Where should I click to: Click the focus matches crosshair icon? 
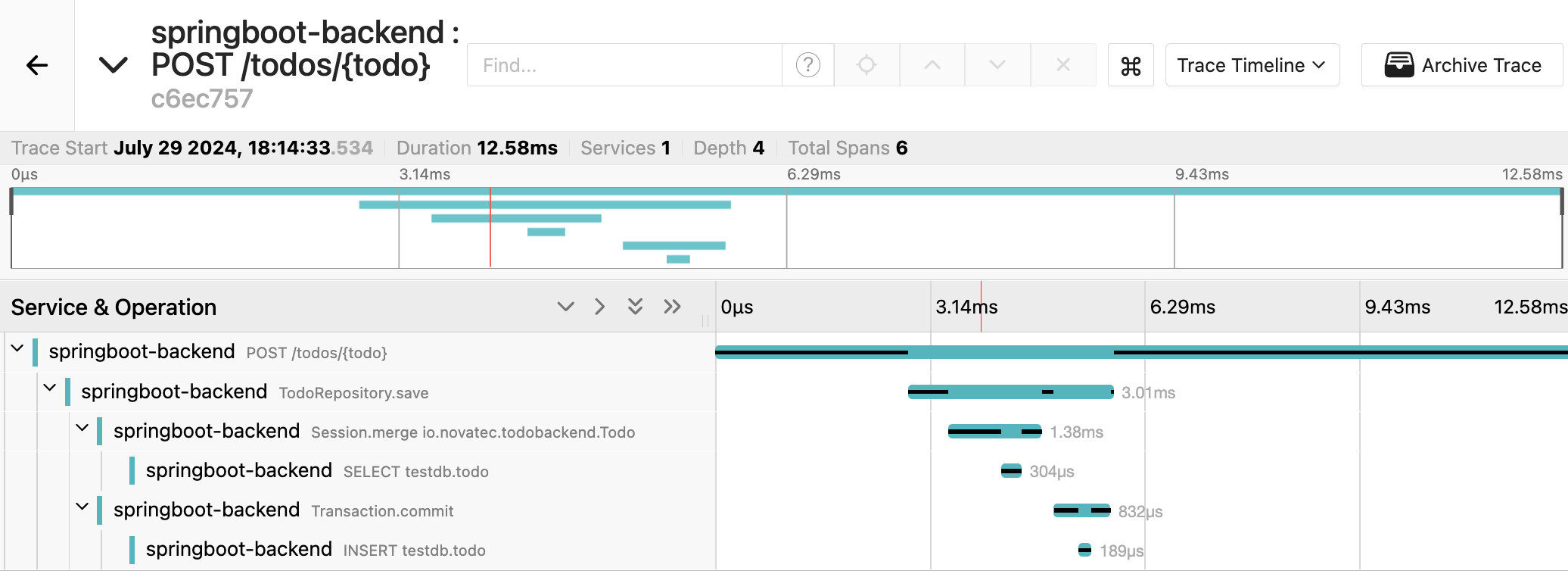click(867, 65)
